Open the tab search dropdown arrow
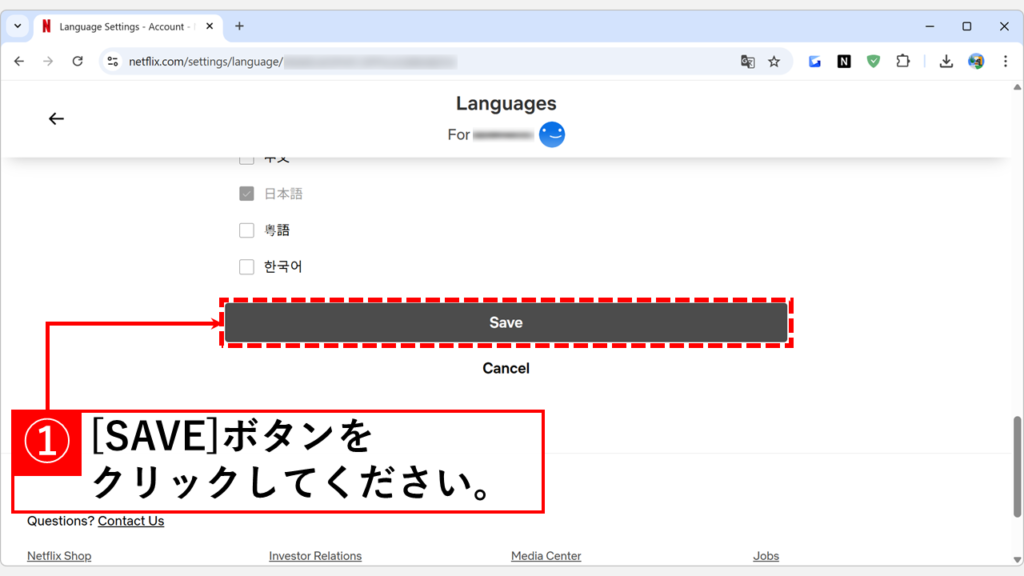1024x576 pixels. [18, 26]
